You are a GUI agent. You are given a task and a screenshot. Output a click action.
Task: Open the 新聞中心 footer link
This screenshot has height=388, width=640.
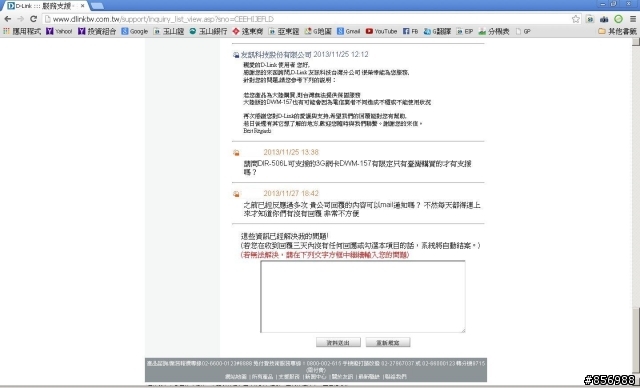click(316, 377)
